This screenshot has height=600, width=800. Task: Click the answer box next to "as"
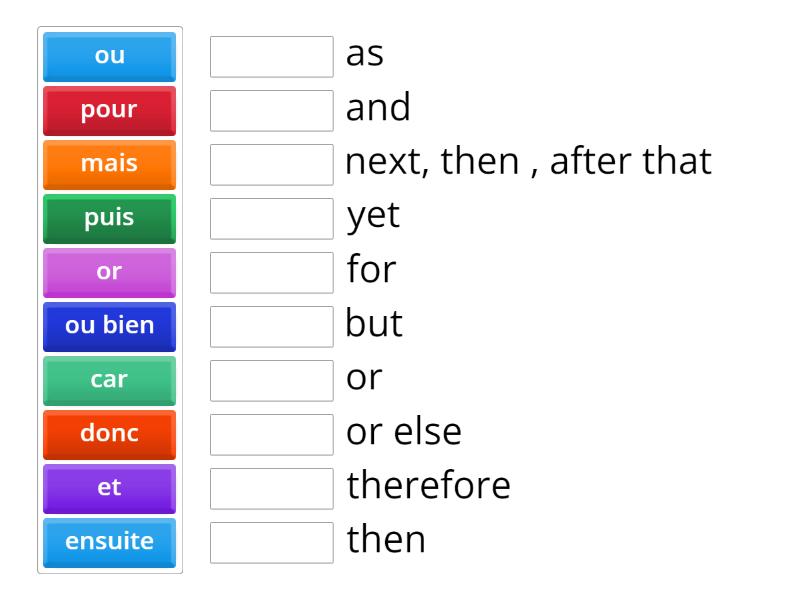click(x=271, y=55)
